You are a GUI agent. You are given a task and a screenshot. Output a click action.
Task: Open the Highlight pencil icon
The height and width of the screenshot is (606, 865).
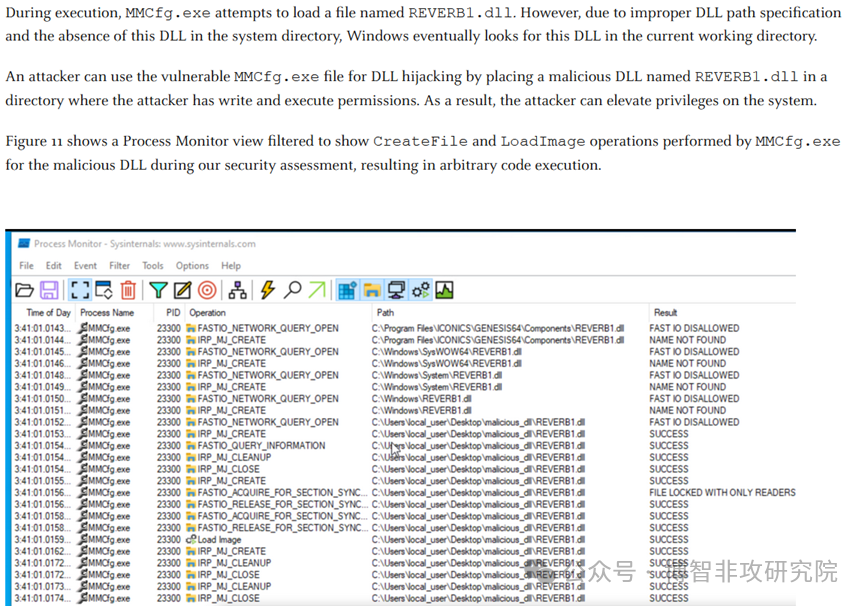[182, 290]
